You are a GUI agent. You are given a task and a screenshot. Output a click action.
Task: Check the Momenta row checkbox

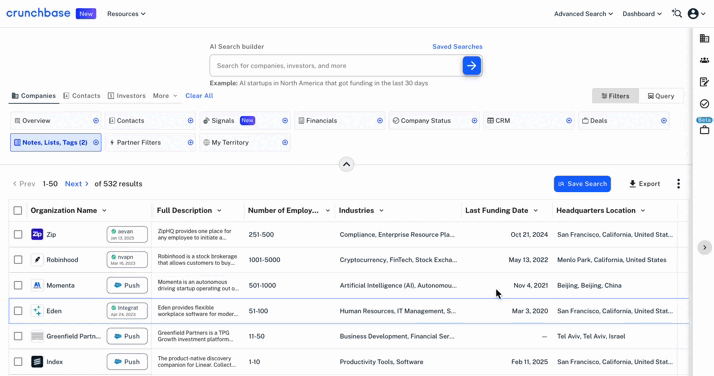click(18, 285)
